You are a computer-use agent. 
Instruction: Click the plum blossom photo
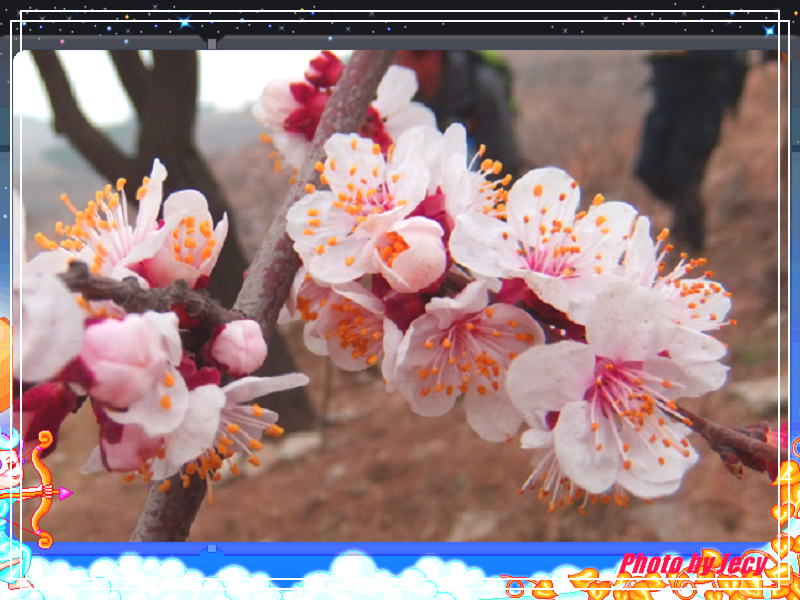pyautogui.click(x=400, y=295)
